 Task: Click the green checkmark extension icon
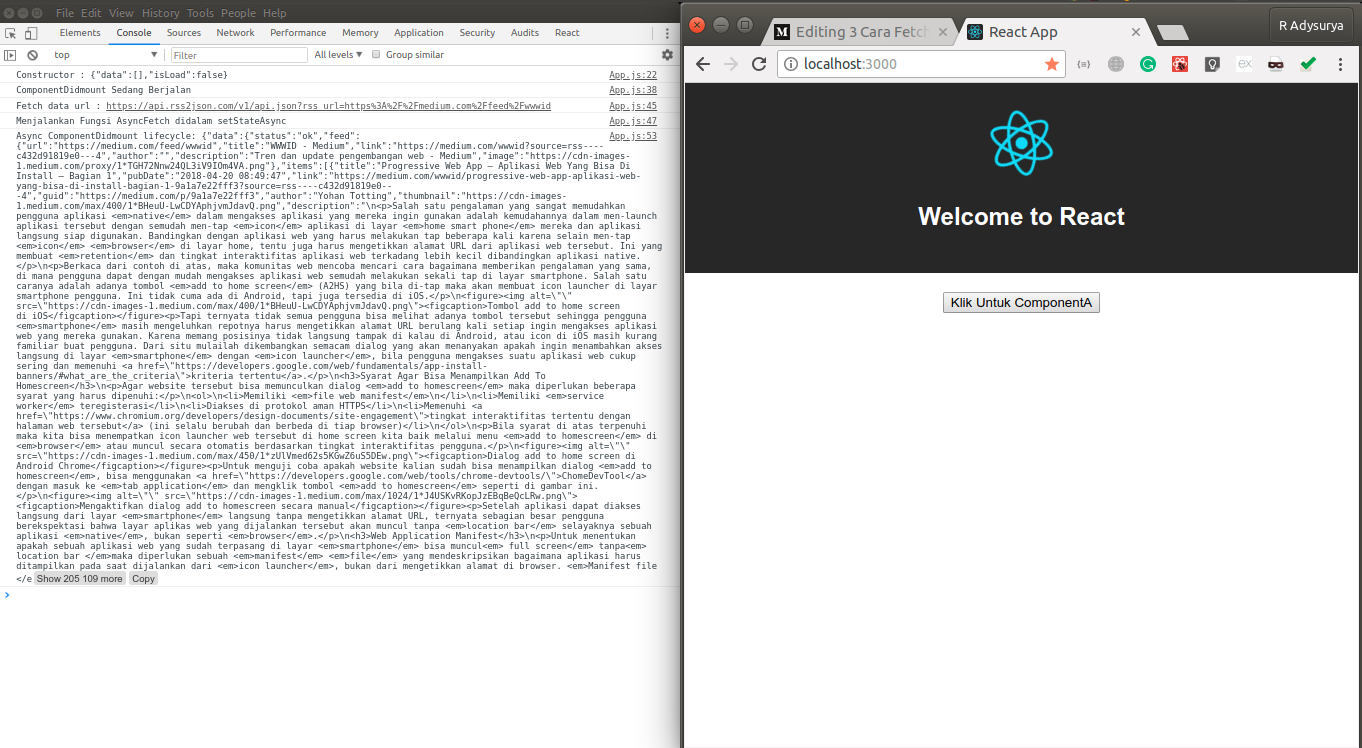point(1308,63)
